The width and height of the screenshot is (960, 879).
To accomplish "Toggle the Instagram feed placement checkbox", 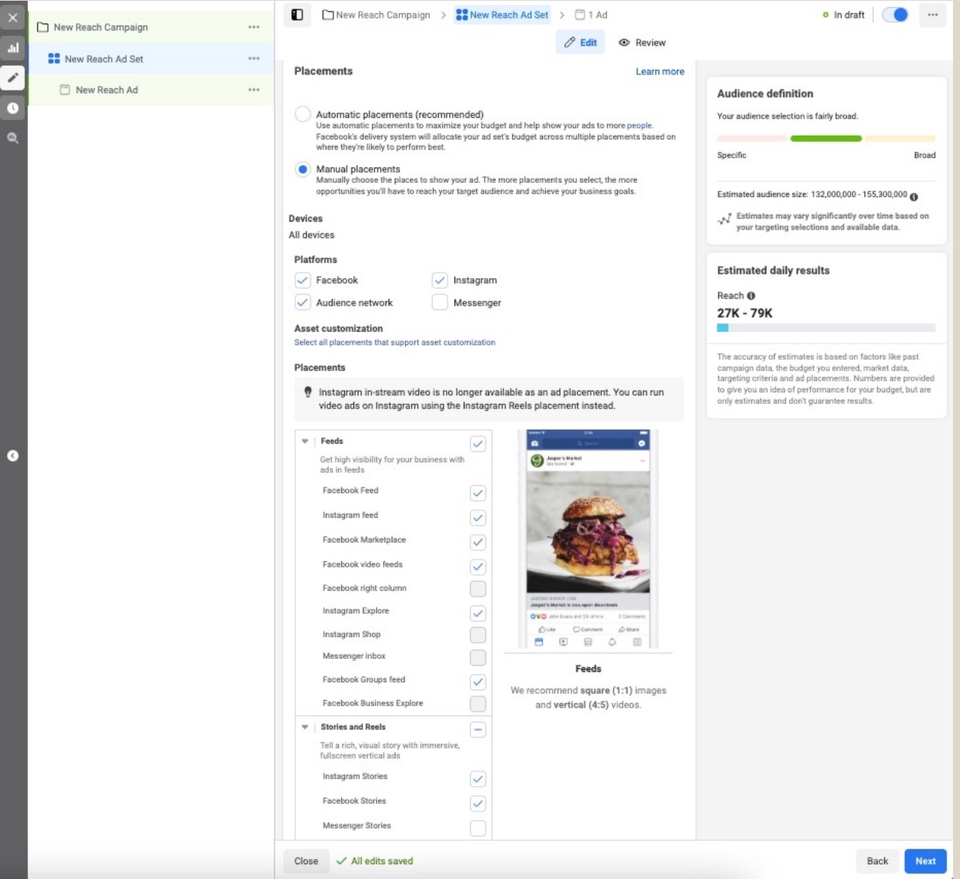I will [x=478, y=517].
